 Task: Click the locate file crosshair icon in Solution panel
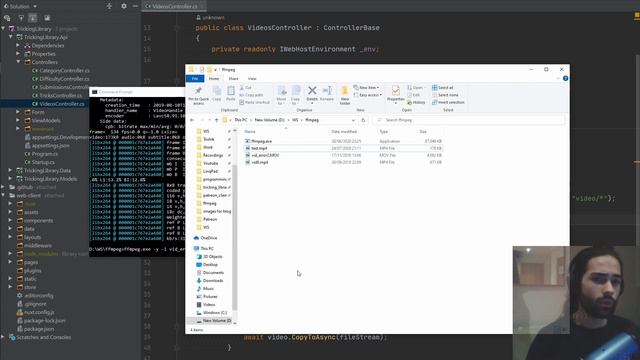(109, 6)
